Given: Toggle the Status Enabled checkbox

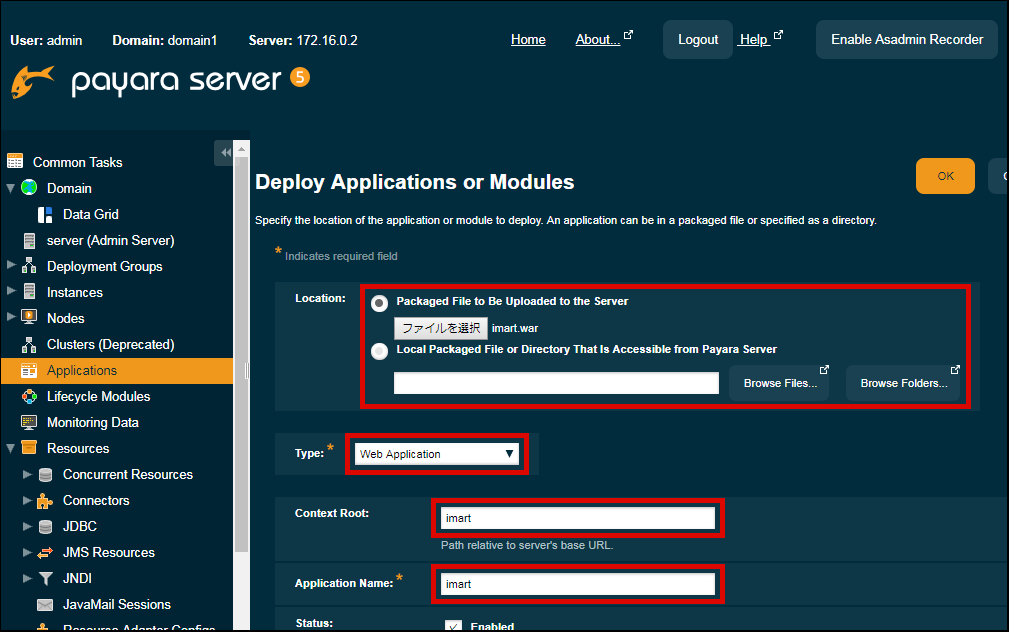Looking at the screenshot, I should click(453, 626).
